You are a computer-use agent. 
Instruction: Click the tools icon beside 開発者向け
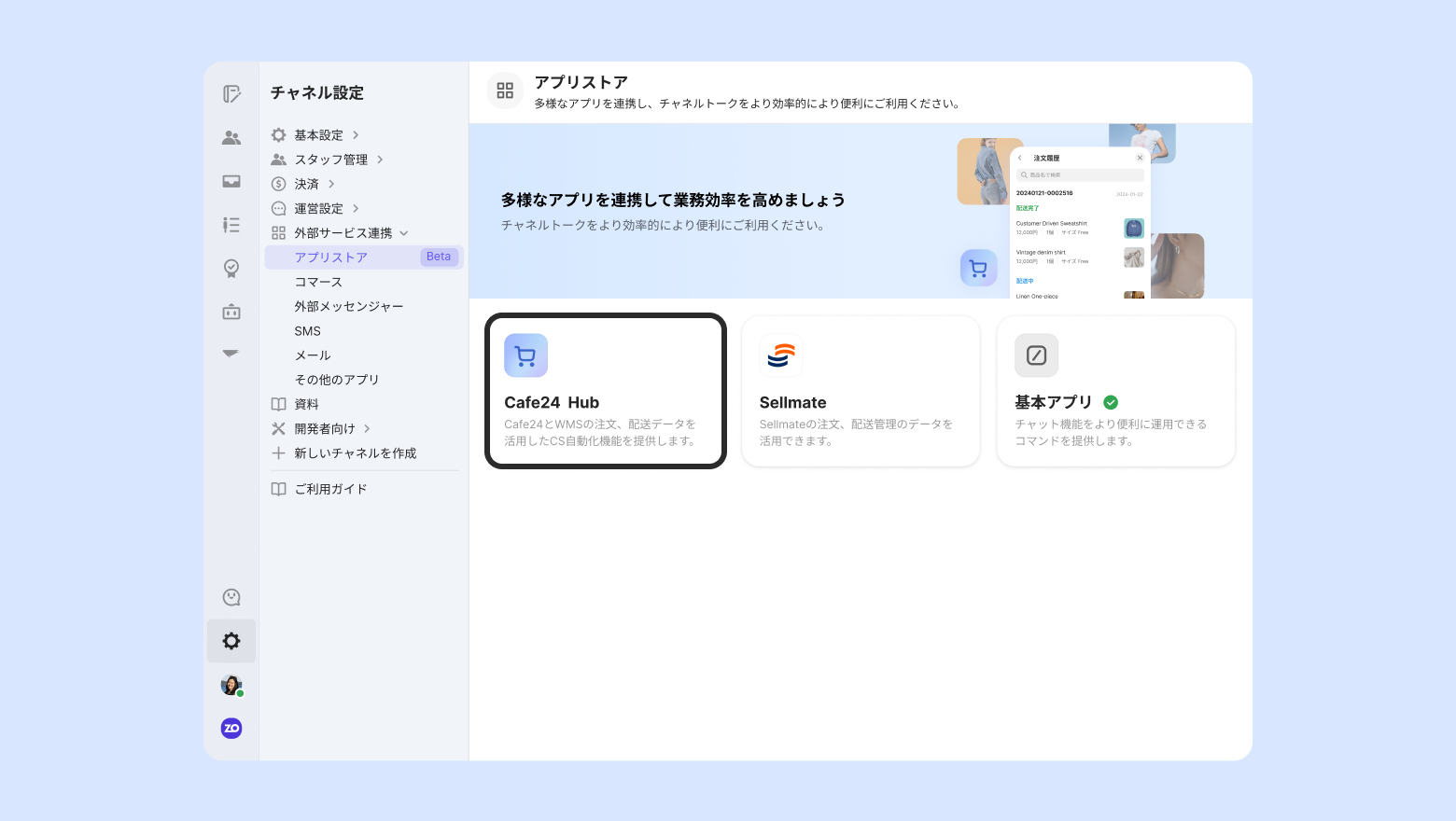tap(278, 428)
